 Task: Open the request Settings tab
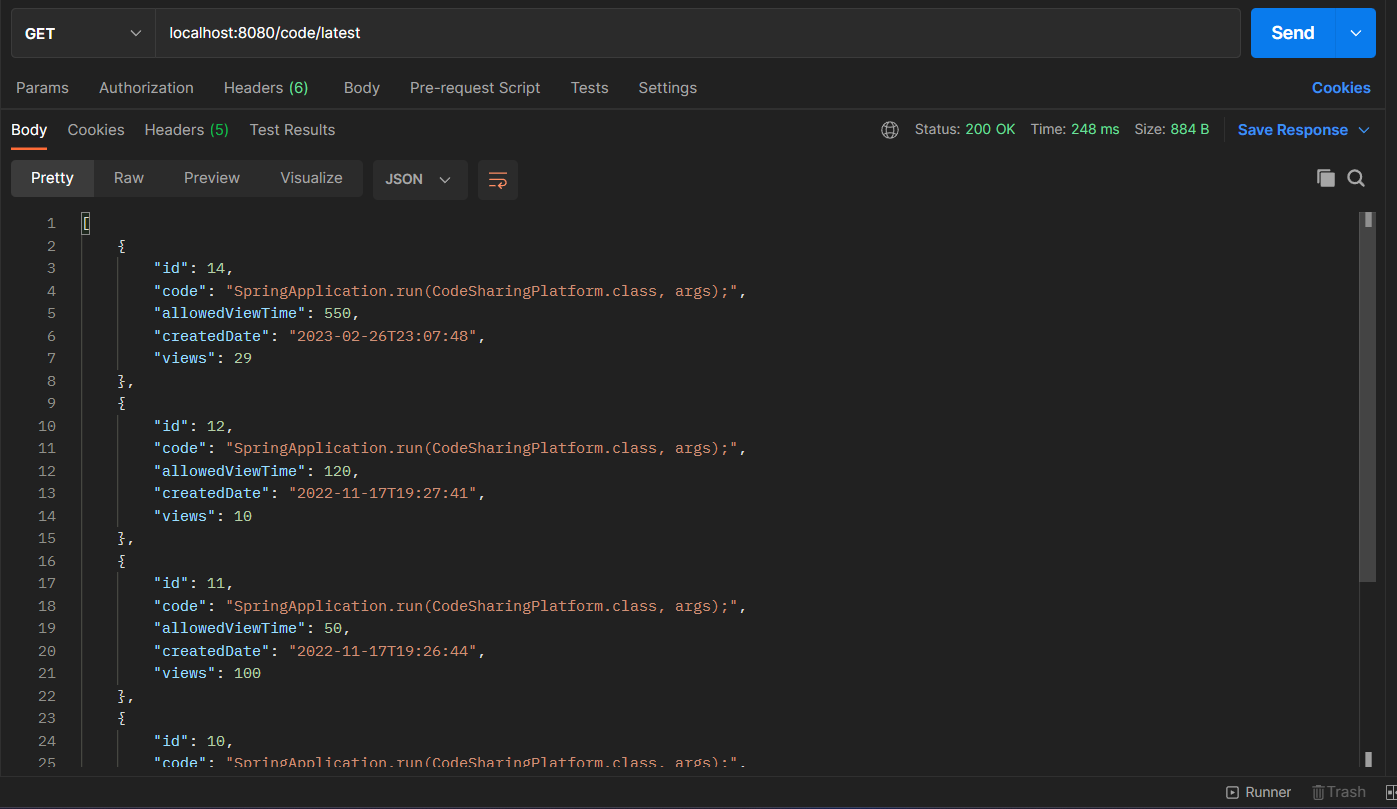pyautogui.click(x=667, y=88)
